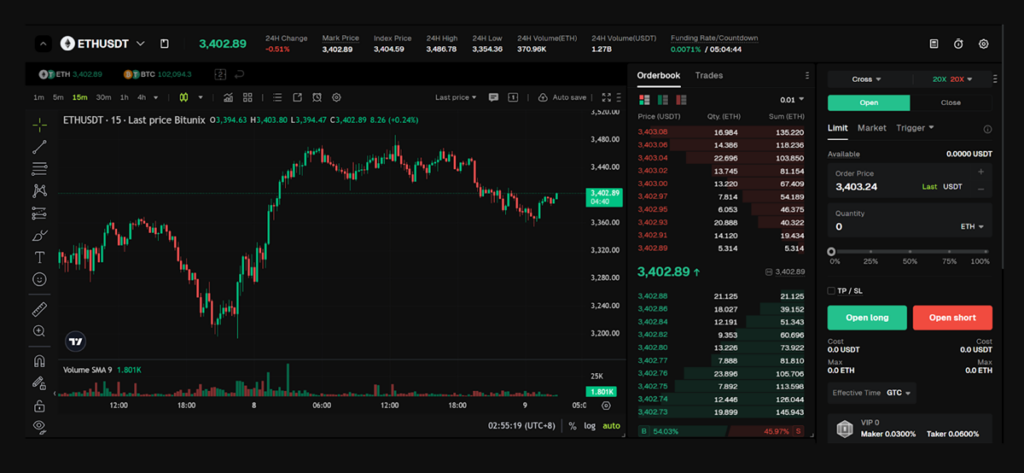Open more timeframes dropdown after 4h
The width and height of the screenshot is (1024, 473).
pos(155,97)
